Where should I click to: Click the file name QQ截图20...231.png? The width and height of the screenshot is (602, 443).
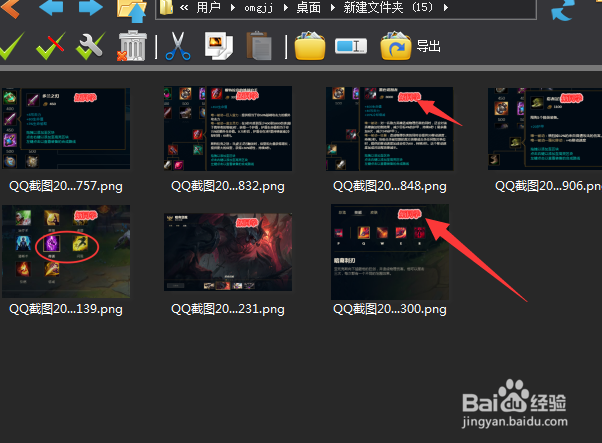228,309
